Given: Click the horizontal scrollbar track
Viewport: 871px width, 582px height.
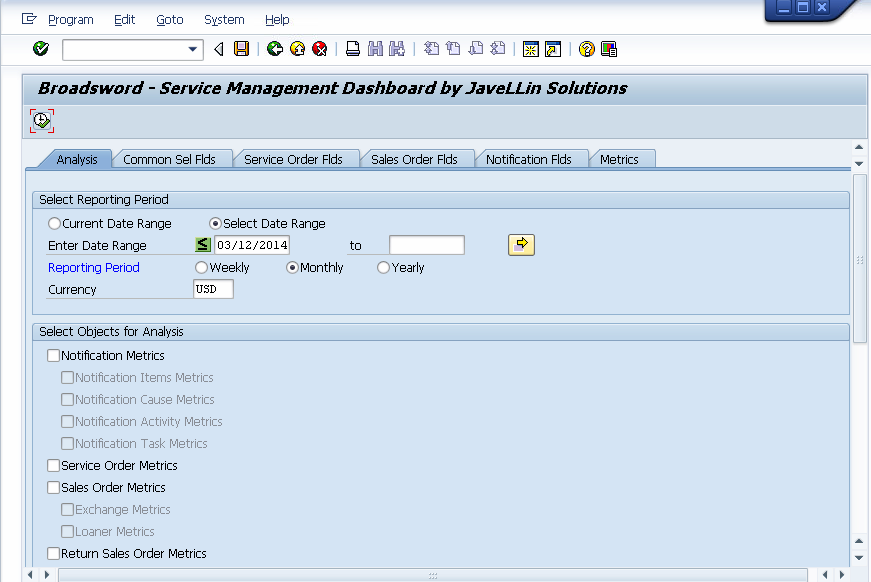Looking at the screenshot, I should point(433,575).
